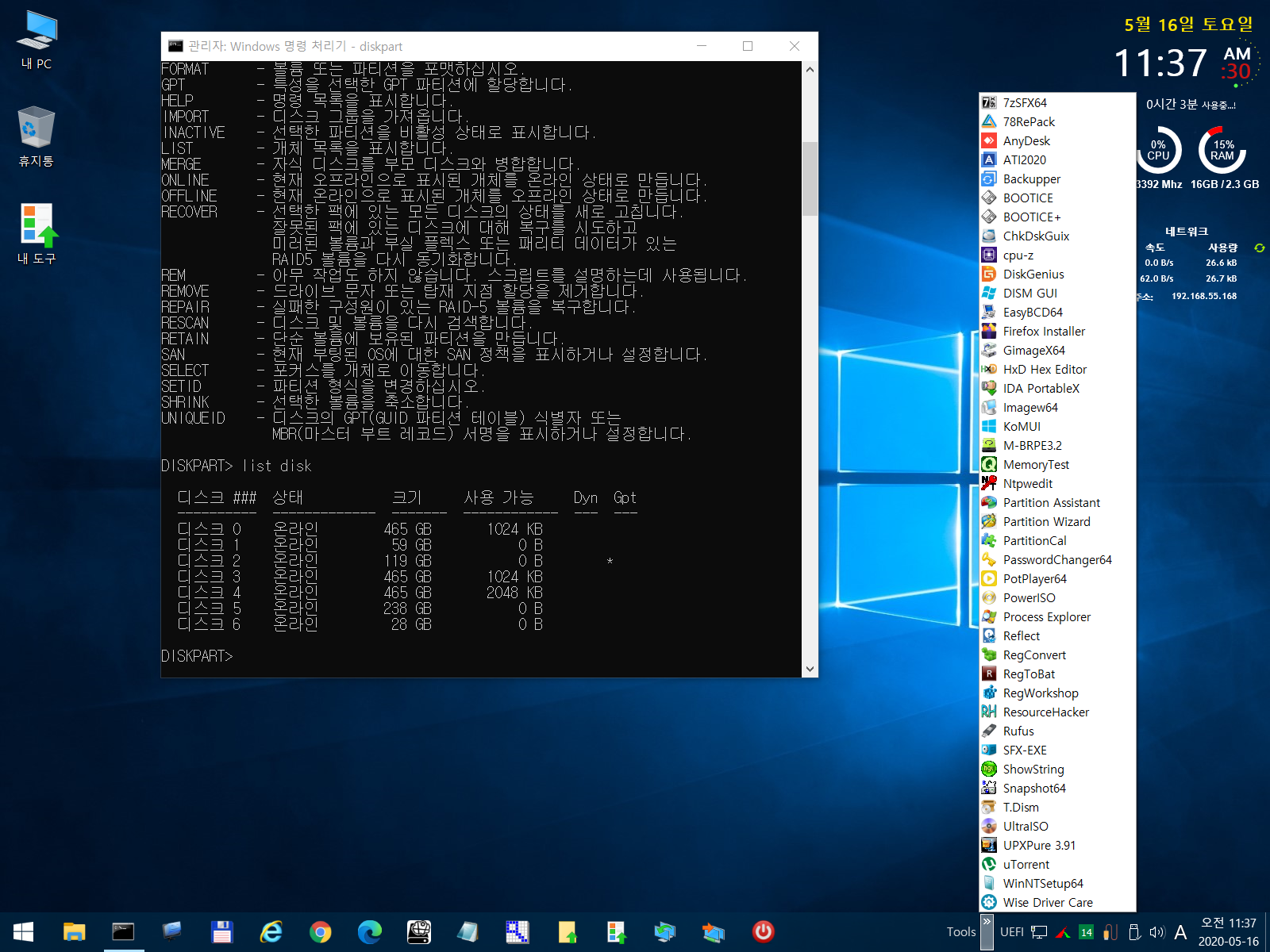
Task: Click the M-BRPE3.2 icon
Action: (x=989, y=445)
